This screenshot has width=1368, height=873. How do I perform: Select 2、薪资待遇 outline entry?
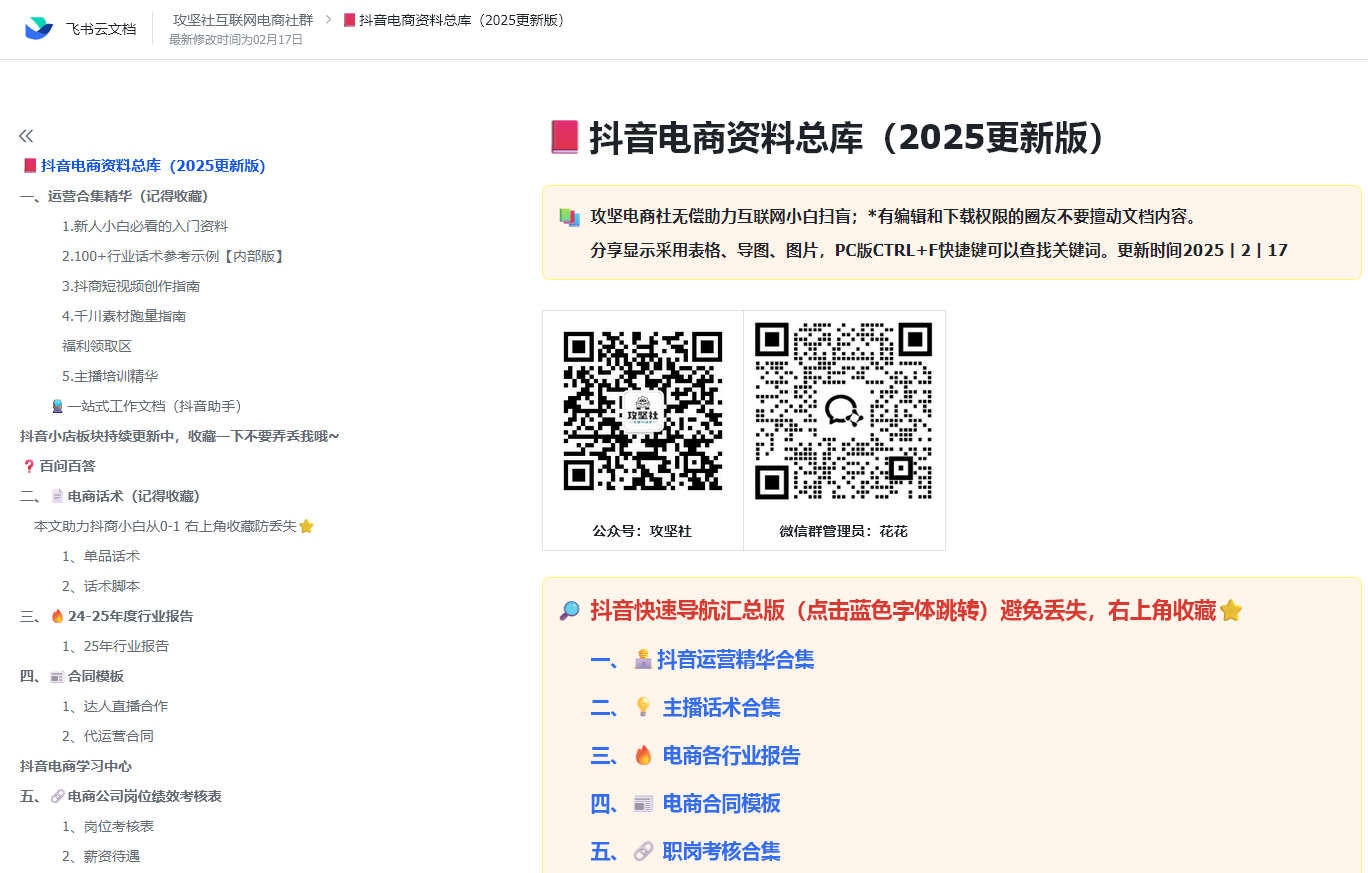pyautogui.click(x=101, y=856)
